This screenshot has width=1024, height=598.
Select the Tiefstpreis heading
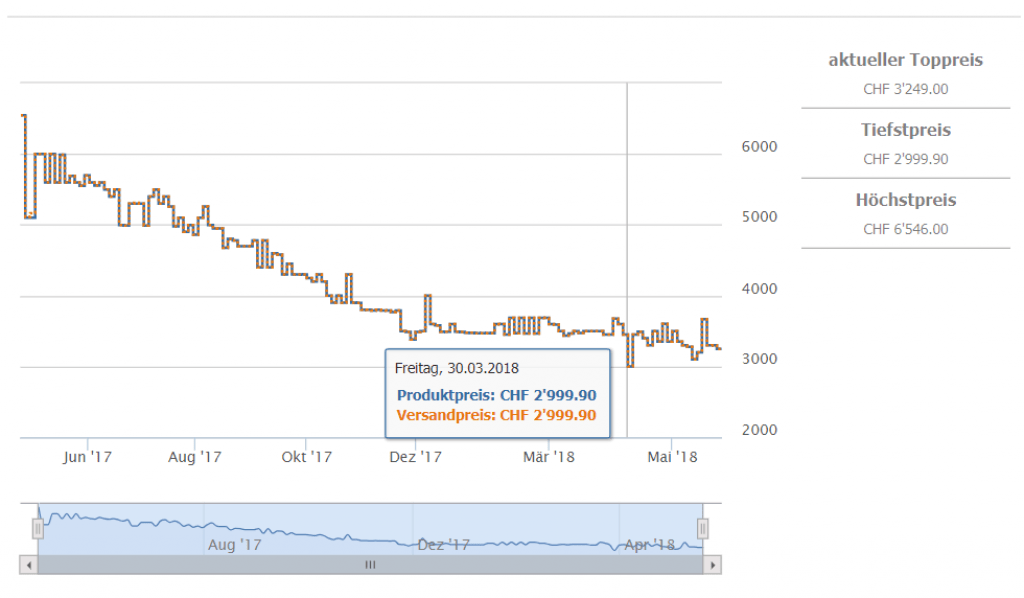click(x=905, y=130)
